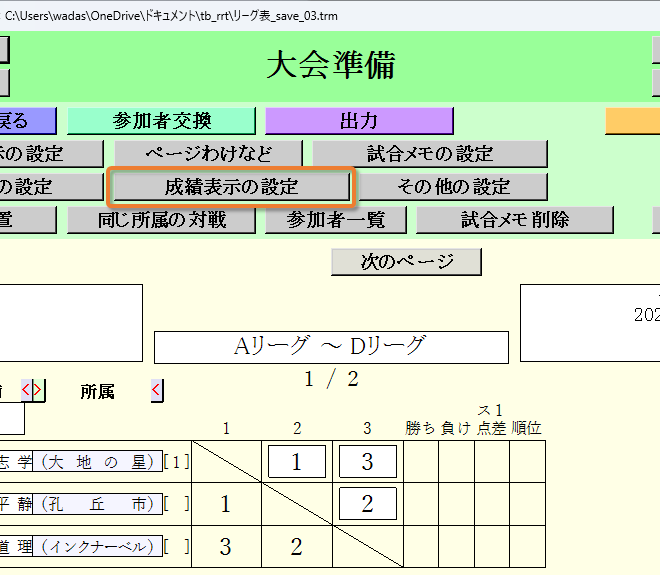Click the 順位 column header
This screenshot has width=660, height=575.
click(x=527, y=428)
